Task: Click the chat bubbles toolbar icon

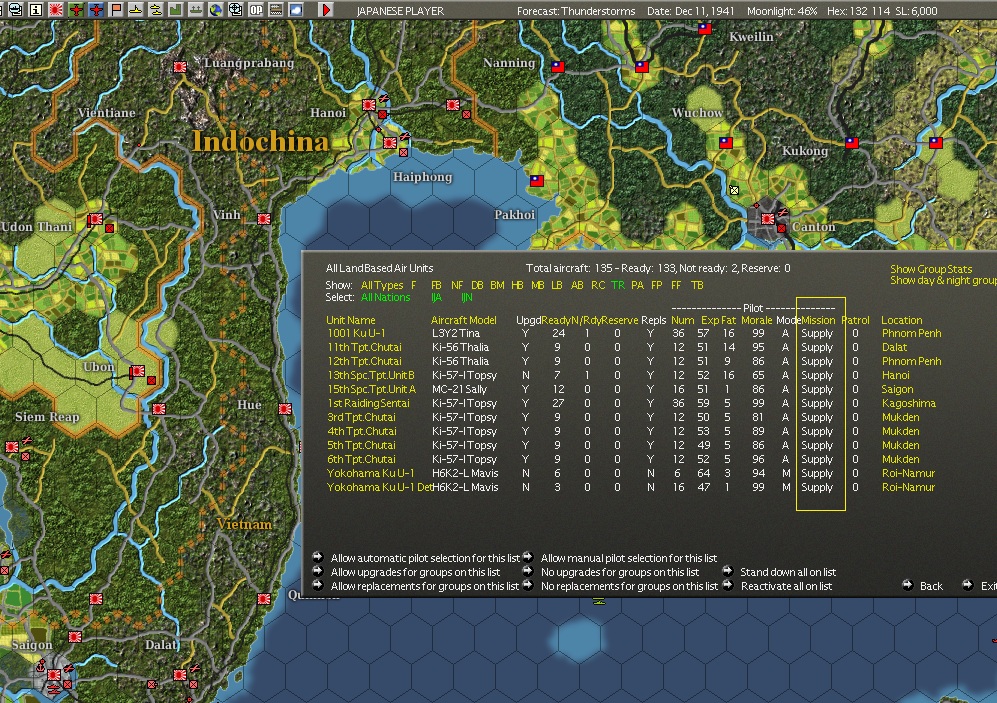Action: (x=15, y=10)
